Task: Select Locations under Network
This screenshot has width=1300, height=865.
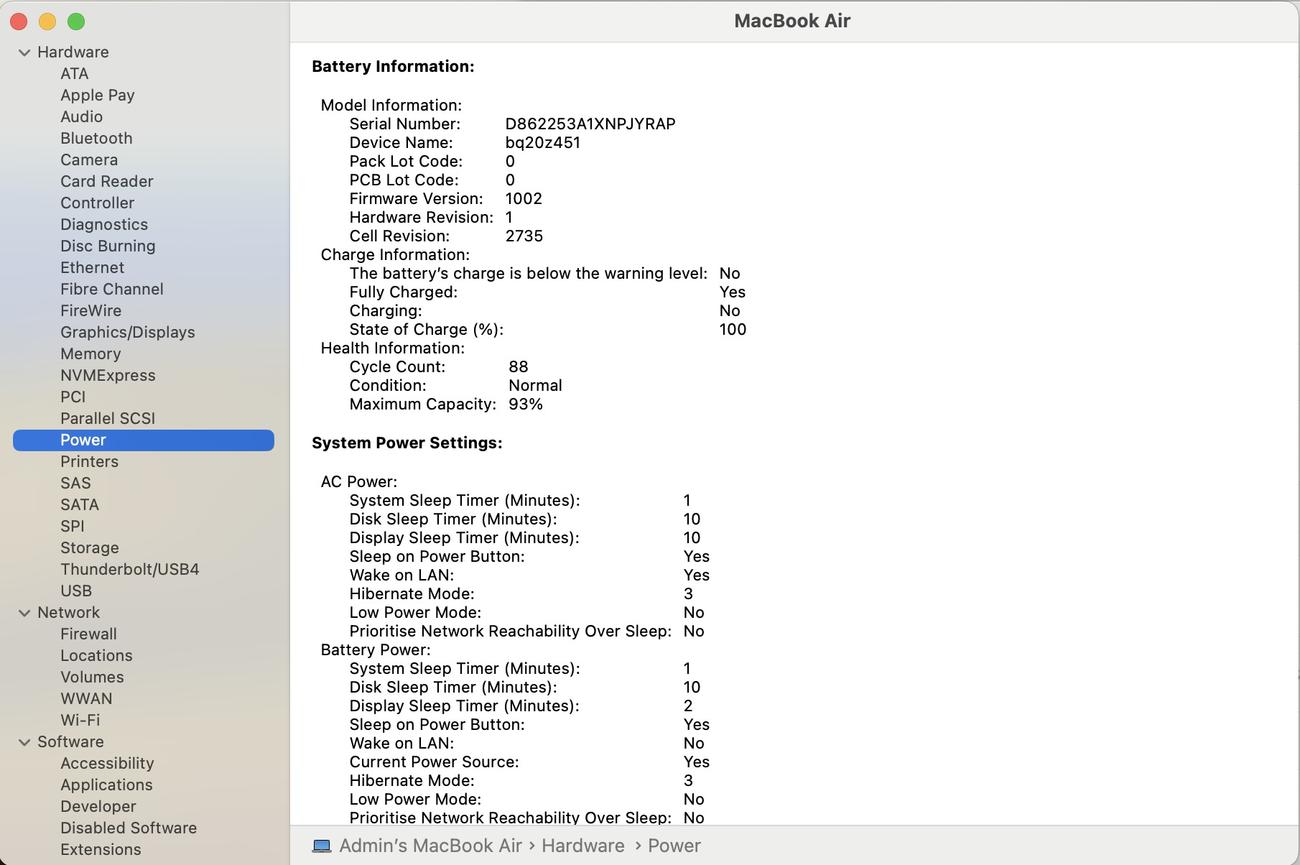Action: coord(96,656)
